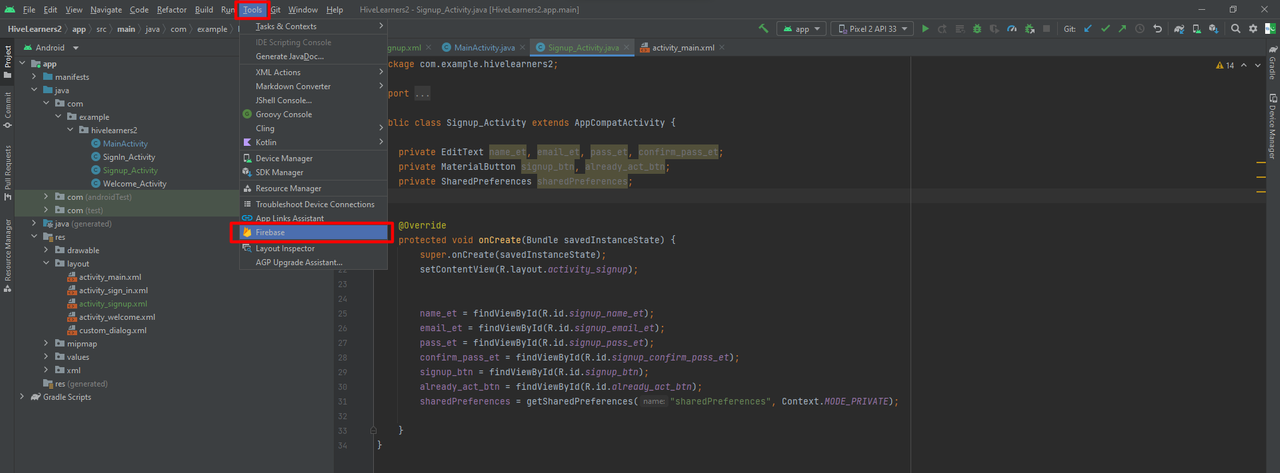Image resolution: width=1280 pixels, height=473 pixels.
Task: Expand the mipmap folder
Action: (47, 343)
